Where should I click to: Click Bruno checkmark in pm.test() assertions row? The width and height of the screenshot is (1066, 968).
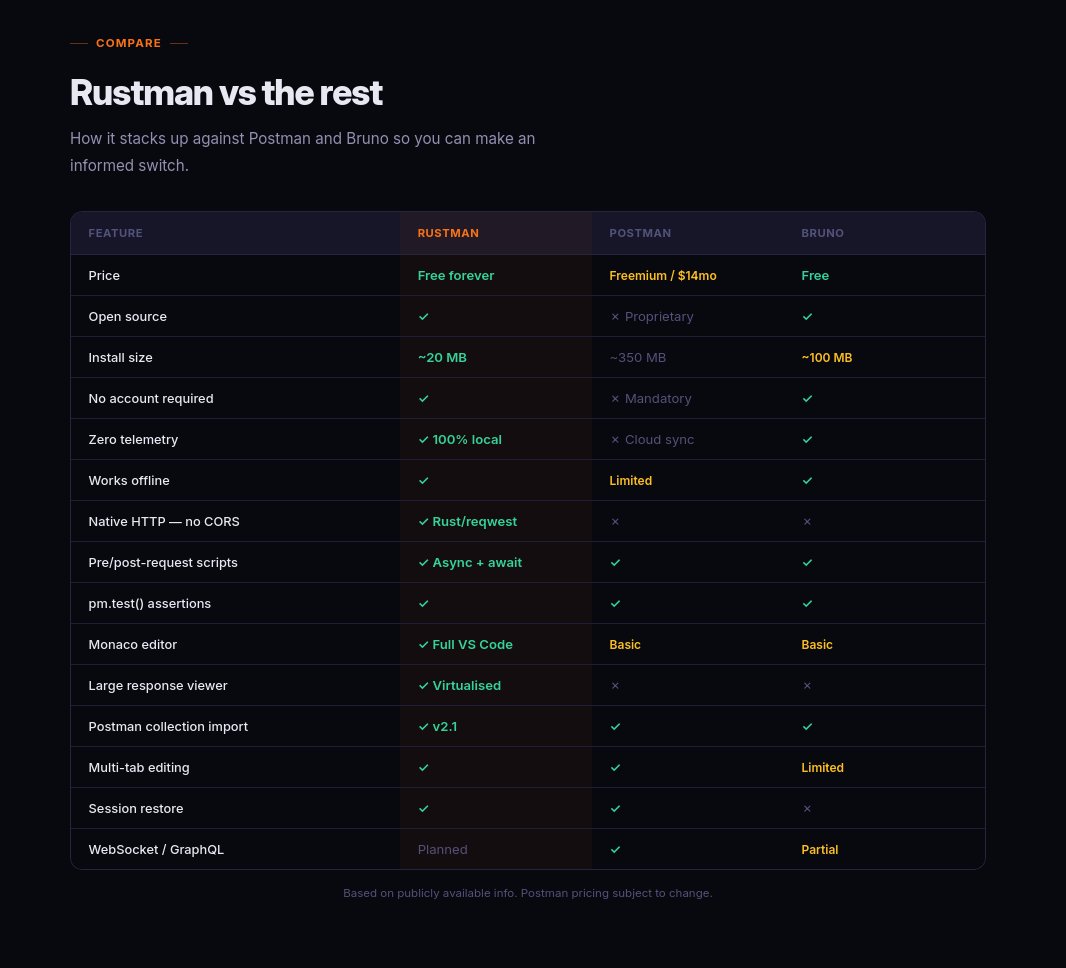807,604
